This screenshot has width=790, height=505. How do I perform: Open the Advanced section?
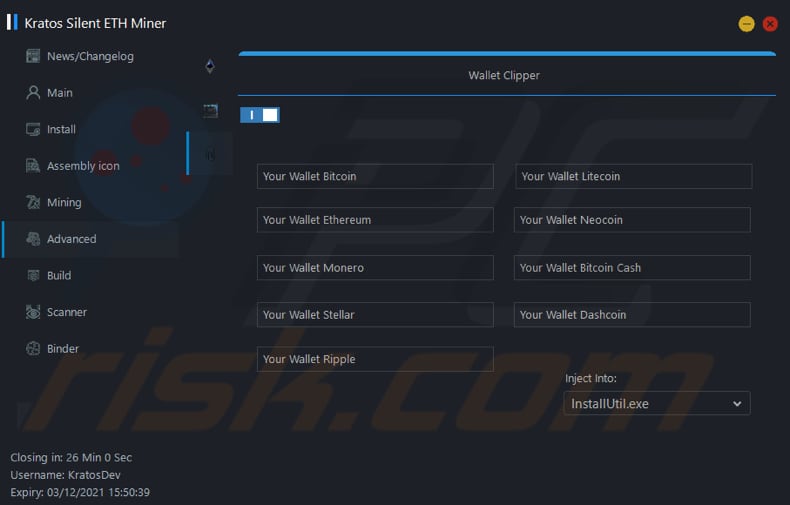(91, 239)
